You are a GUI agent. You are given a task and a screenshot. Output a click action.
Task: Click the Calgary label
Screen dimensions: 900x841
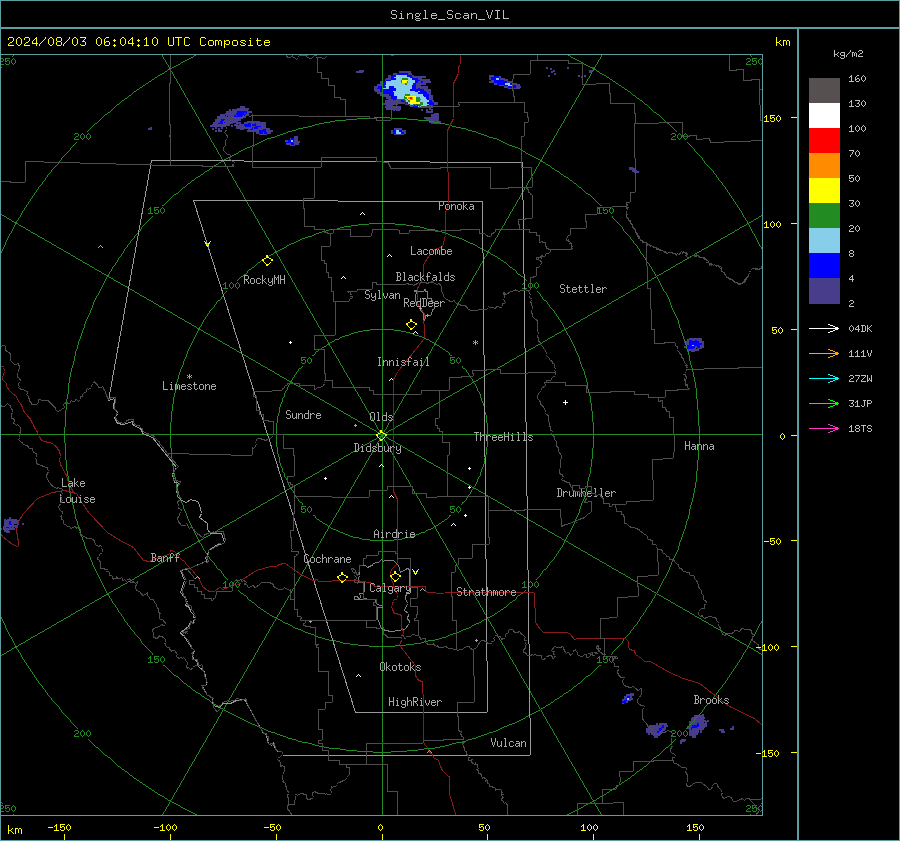pyautogui.click(x=390, y=588)
